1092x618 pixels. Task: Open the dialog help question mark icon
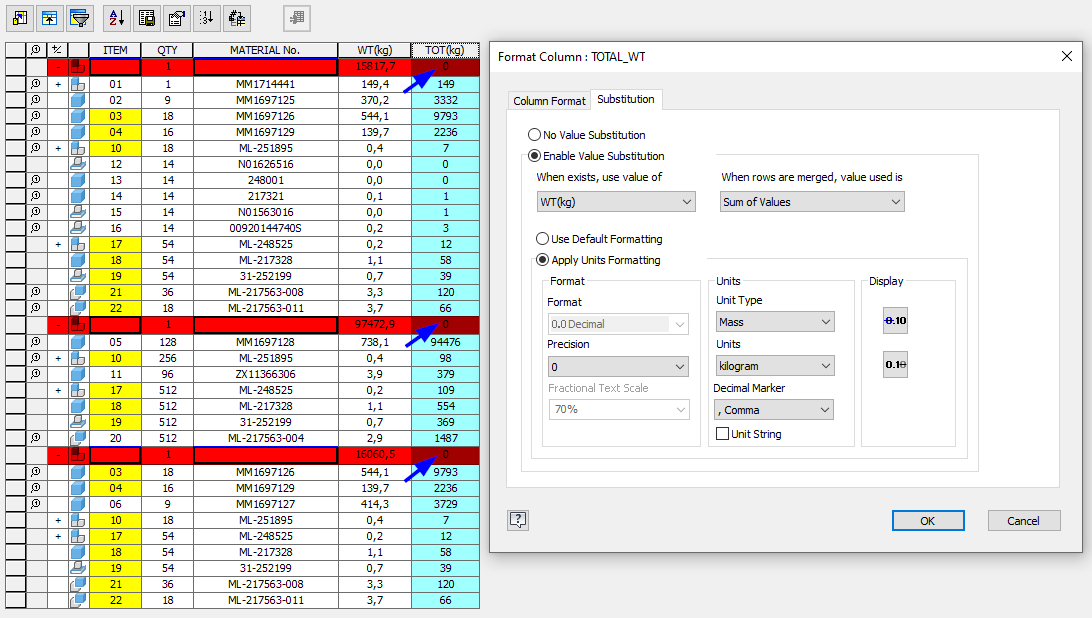pos(518,520)
